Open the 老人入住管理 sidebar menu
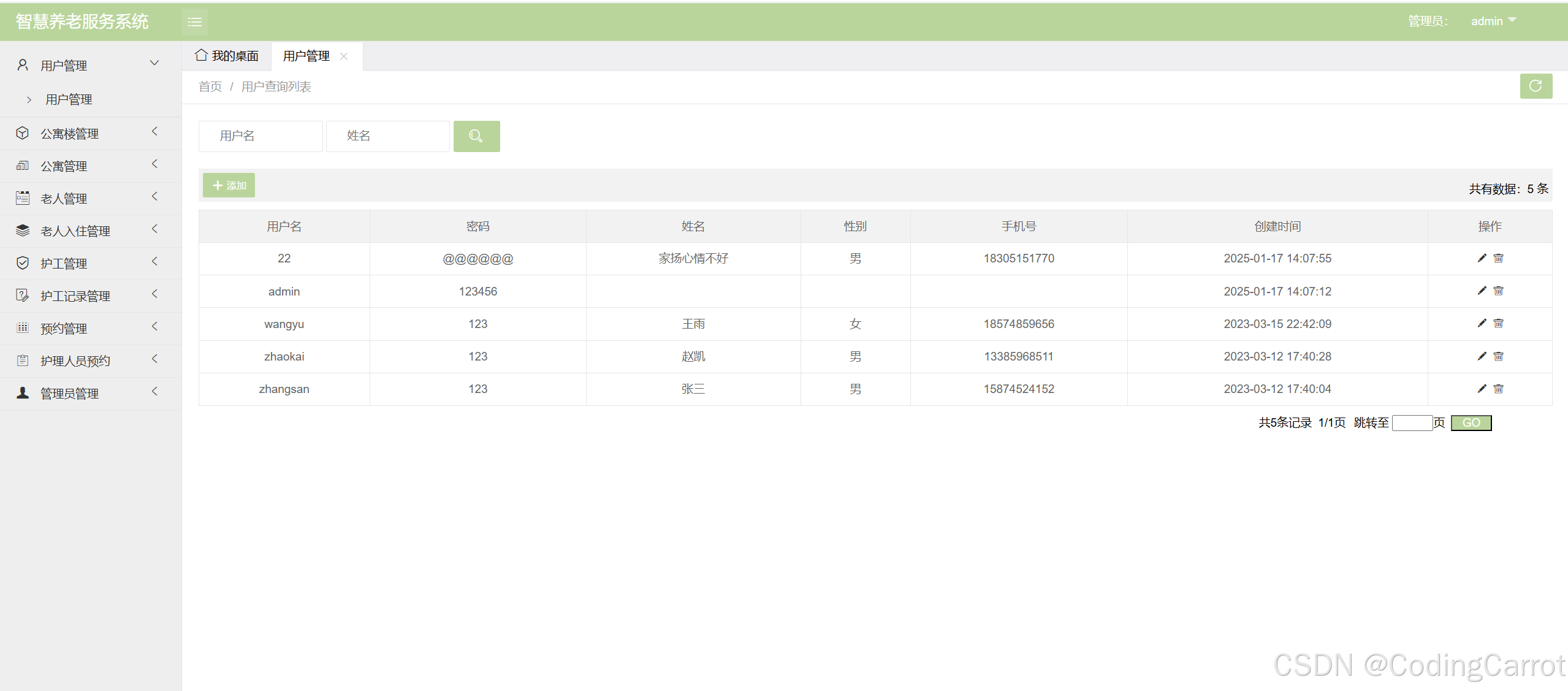Viewport: 1568px width, 691px height. coord(91,231)
